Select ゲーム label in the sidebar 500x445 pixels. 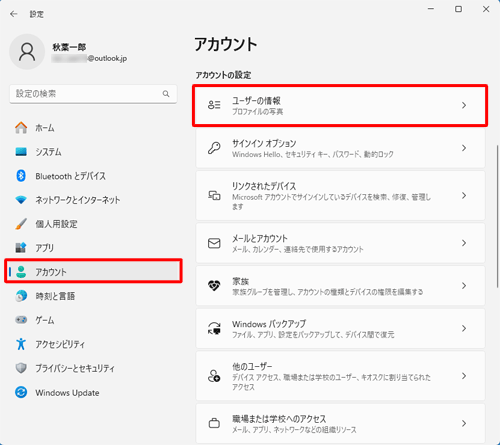[45, 320]
